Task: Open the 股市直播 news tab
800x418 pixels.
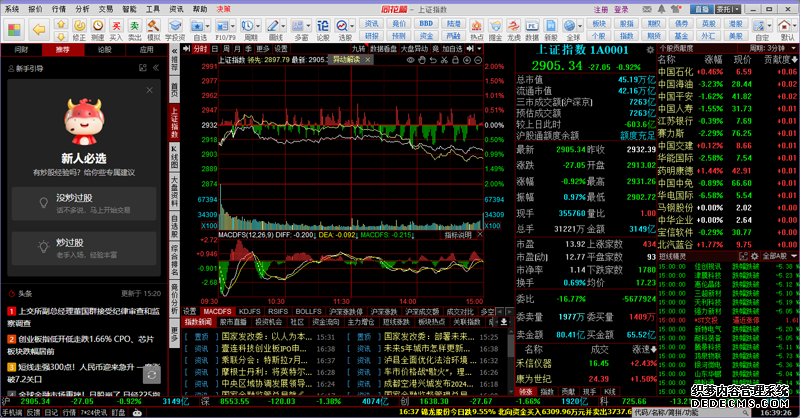Action: [233, 322]
